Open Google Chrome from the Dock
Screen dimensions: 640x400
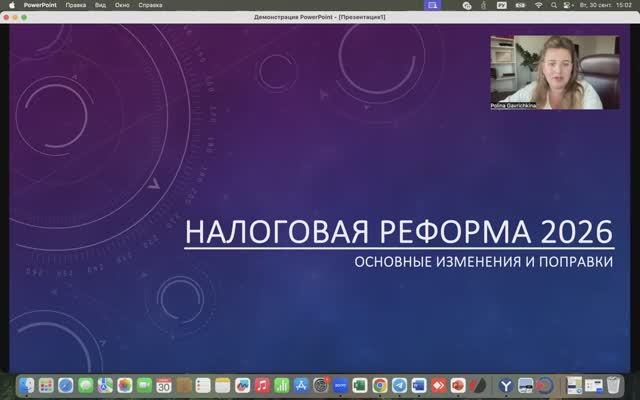(x=379, y=385)
